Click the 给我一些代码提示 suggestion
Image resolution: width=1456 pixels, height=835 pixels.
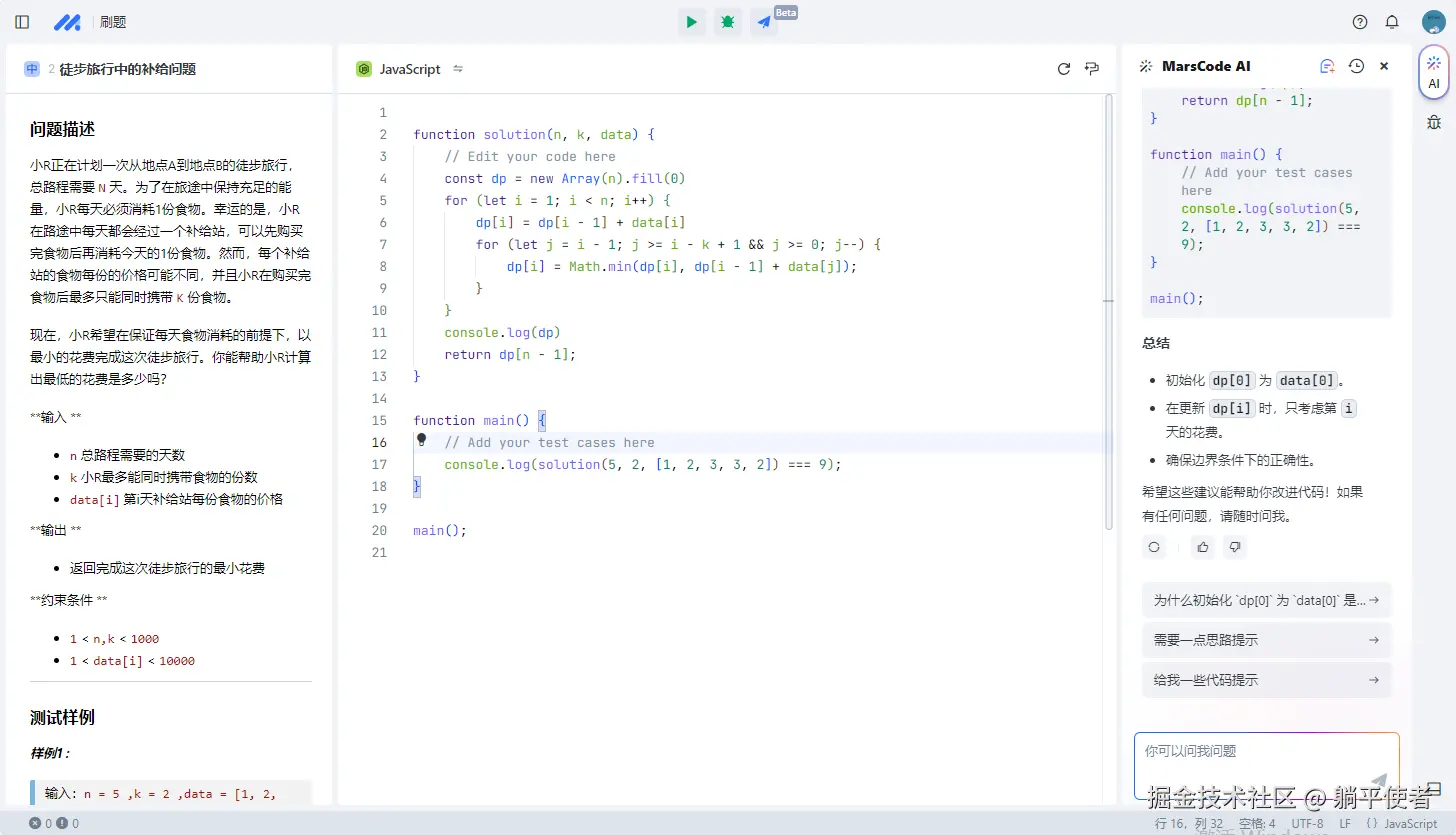pyautogui.click(x=1266, y=680)
